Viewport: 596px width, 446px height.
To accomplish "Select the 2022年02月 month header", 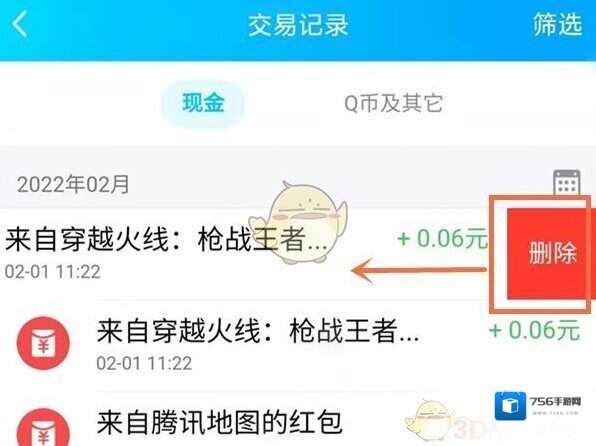I will [73, 185].
